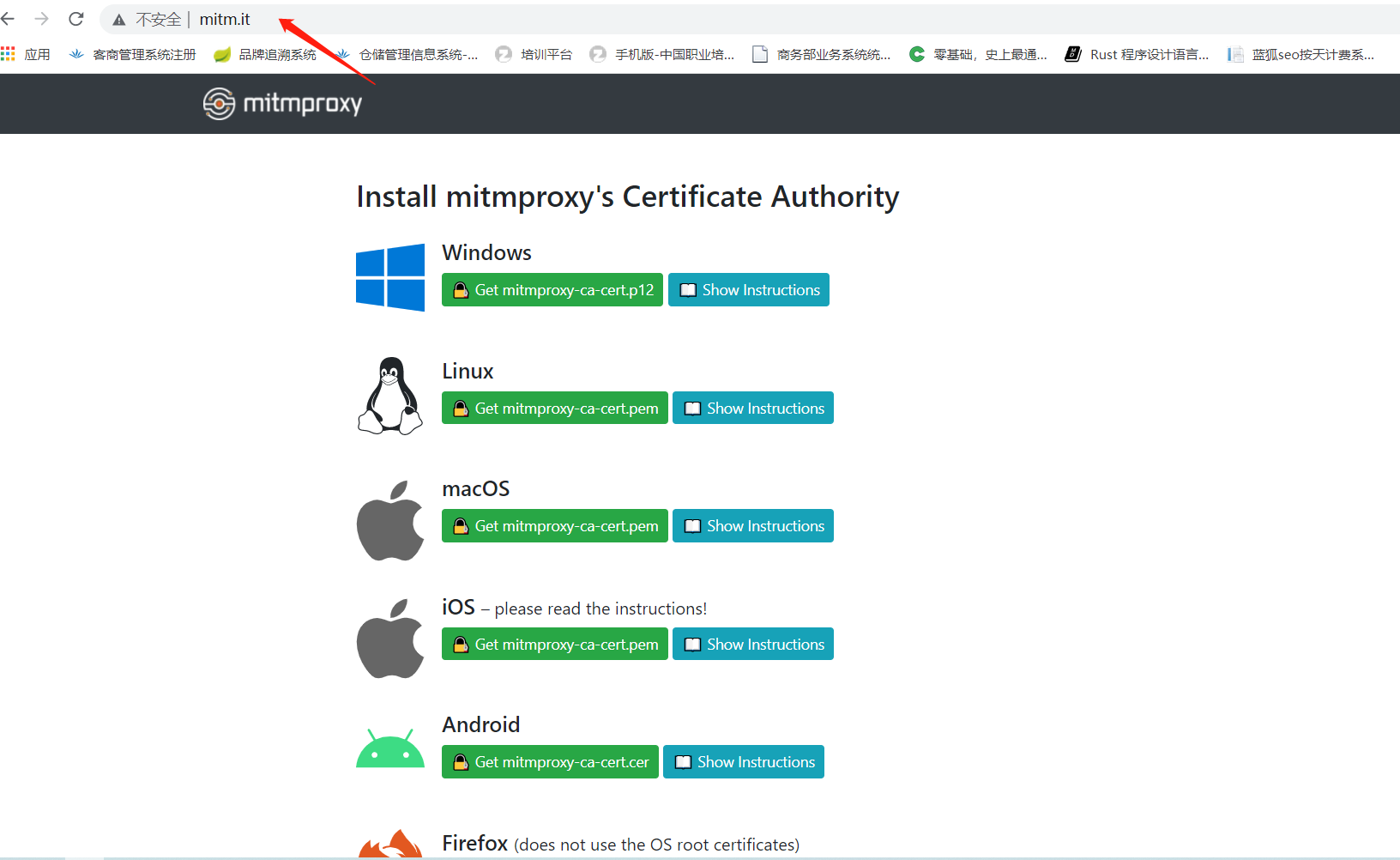The image size is (1400, 860).
Task: Click the Install mitmproxy's Certificate Authority heading
Action: tap(628, 197)
